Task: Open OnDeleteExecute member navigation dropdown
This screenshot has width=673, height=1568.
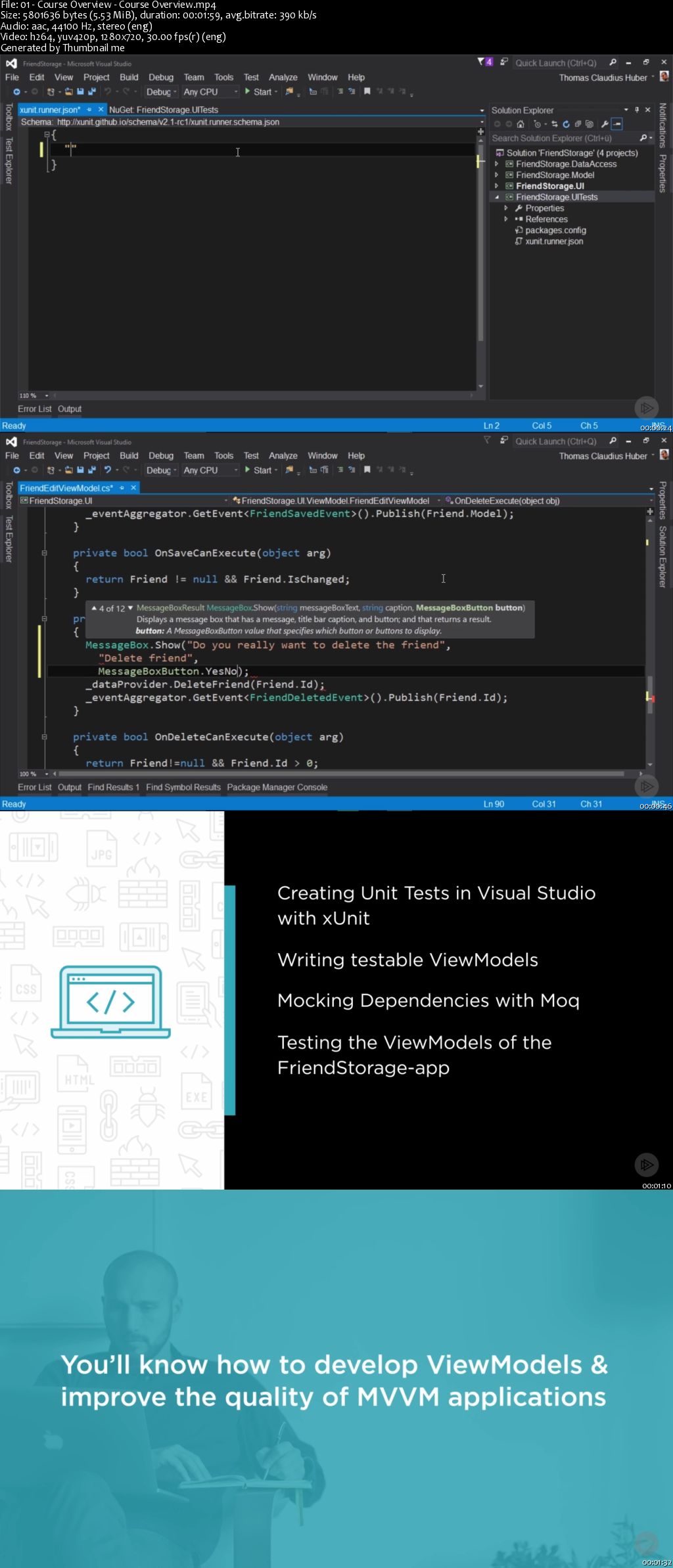Action: click(x=549, y=501)
